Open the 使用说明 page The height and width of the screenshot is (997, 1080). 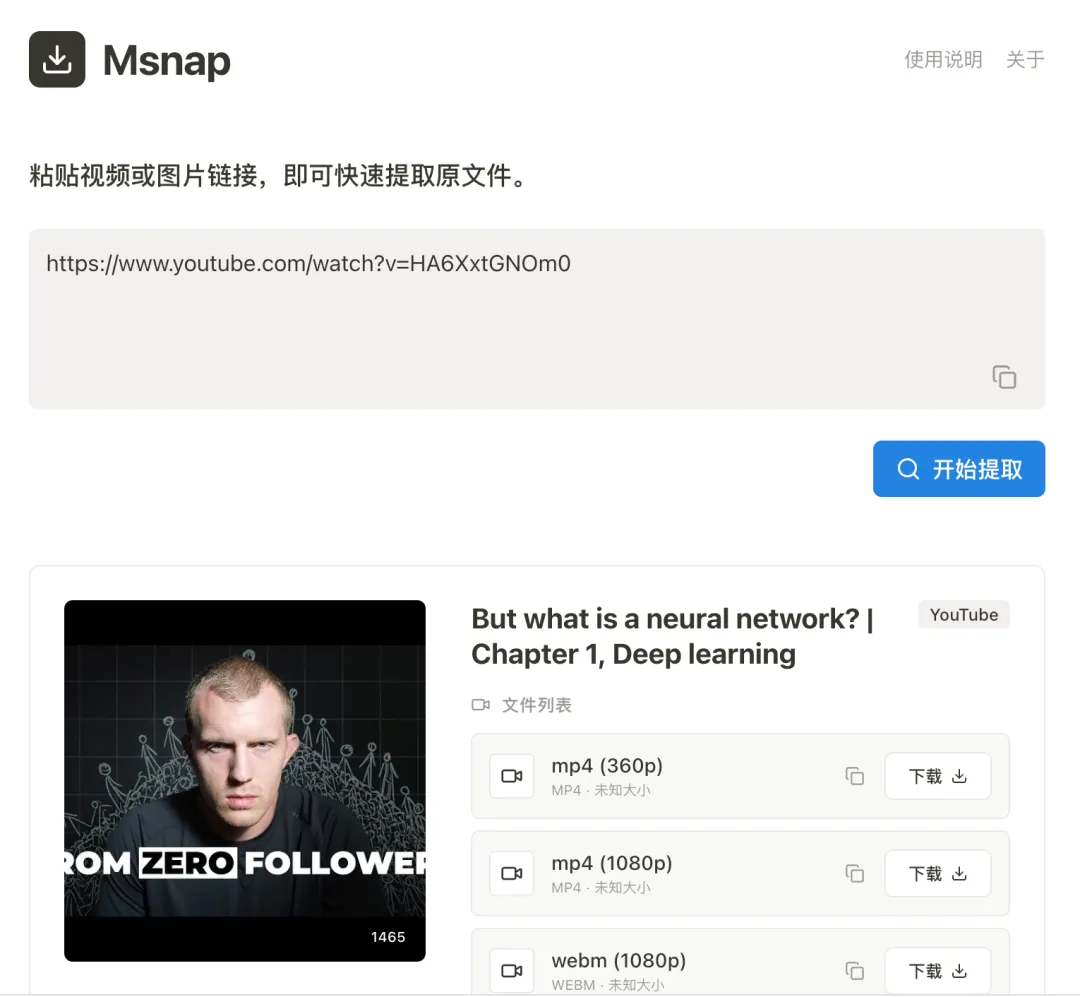943,59
